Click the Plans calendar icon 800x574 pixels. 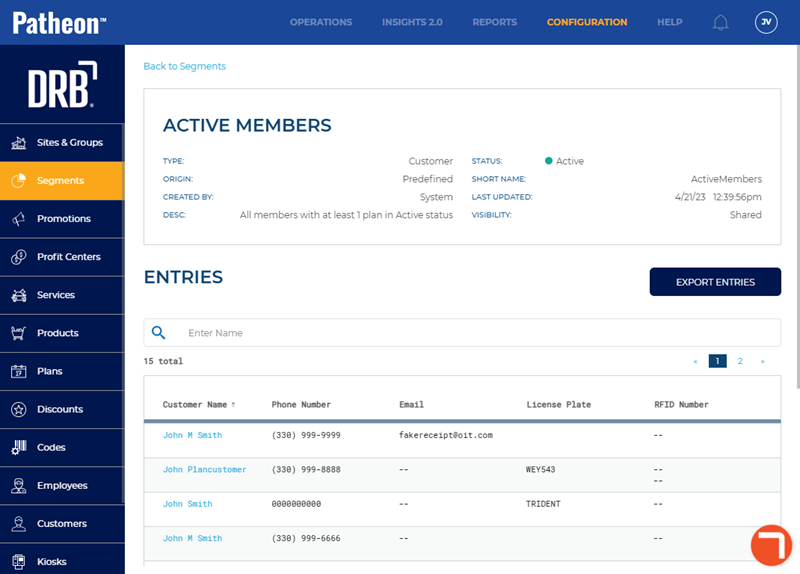click(19, 371)
